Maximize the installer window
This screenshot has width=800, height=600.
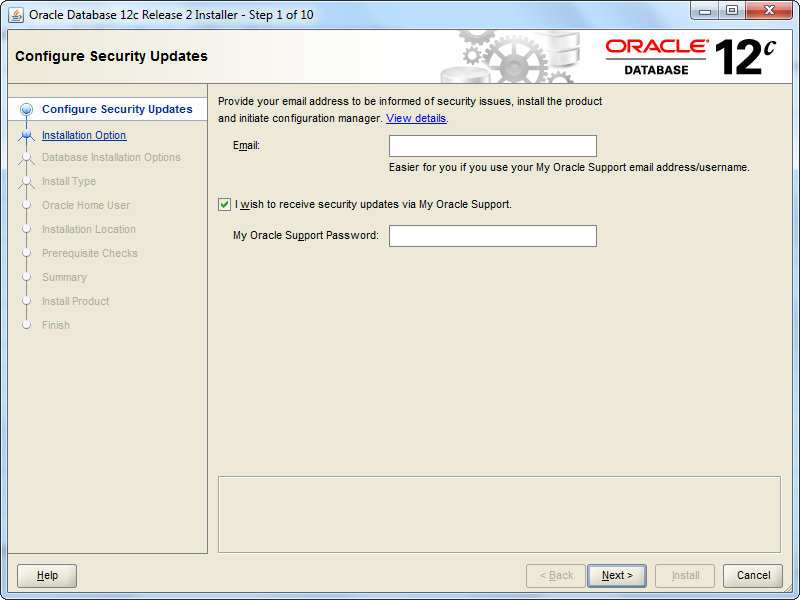(x=732, y=12)
